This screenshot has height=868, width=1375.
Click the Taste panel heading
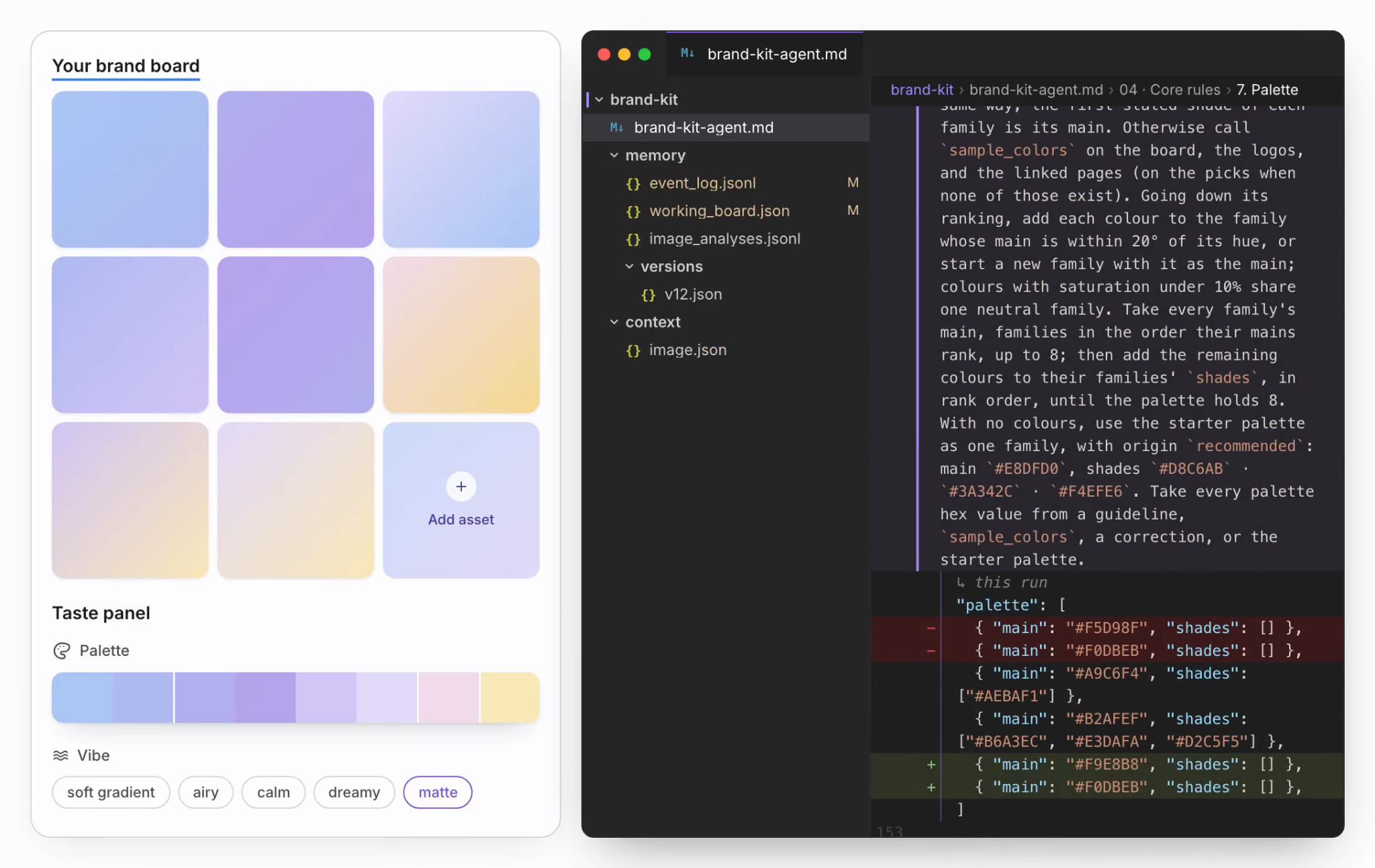click(101, 613)
